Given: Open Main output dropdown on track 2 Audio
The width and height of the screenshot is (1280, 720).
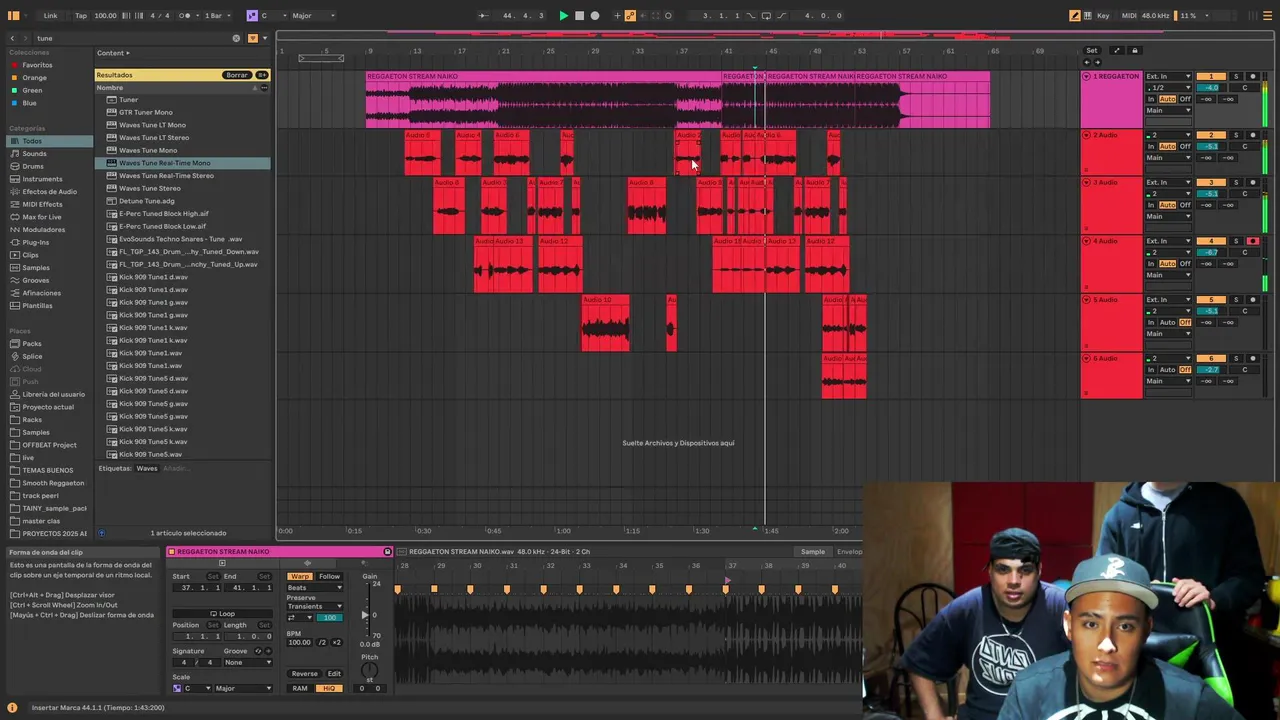Looking at the screenshot, I should (1168, 157).
